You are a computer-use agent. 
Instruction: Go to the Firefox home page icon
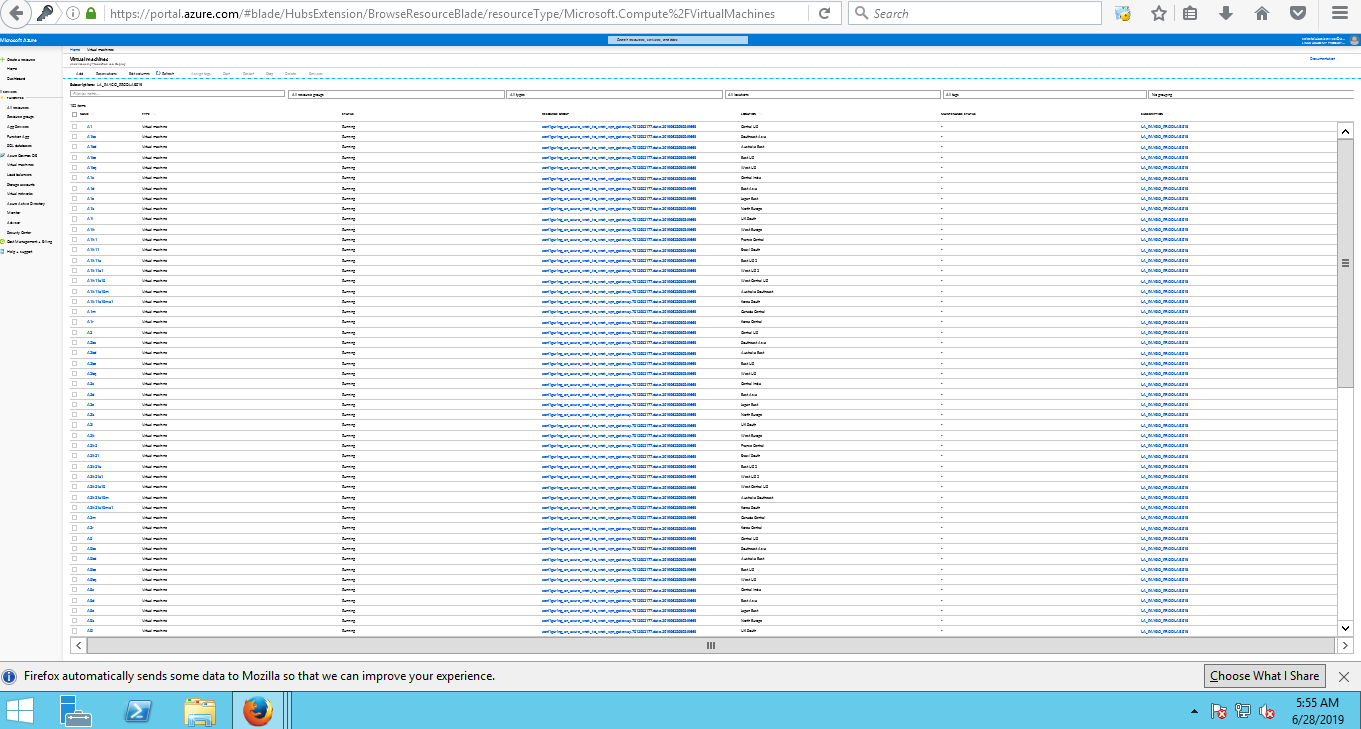(1262, 14)
